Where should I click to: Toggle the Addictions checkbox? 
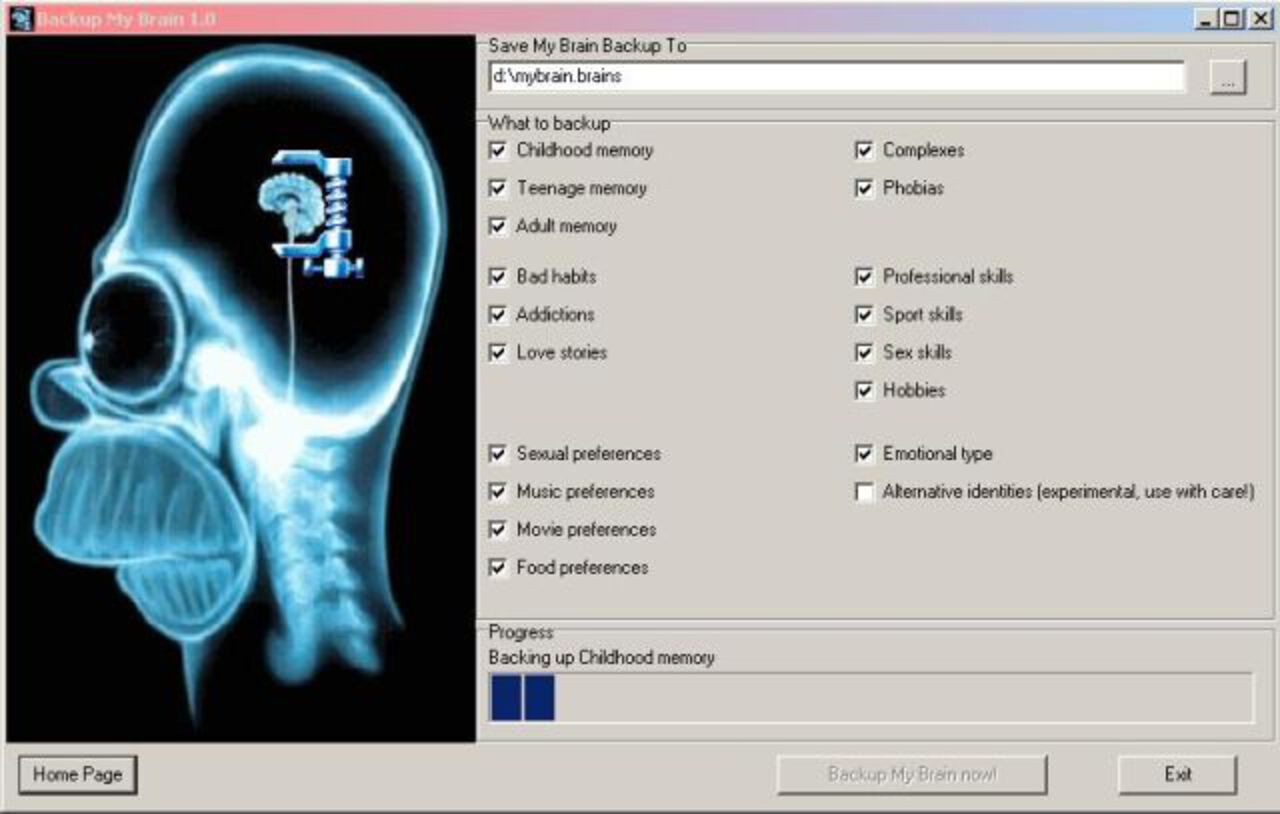tap(498, 315)
